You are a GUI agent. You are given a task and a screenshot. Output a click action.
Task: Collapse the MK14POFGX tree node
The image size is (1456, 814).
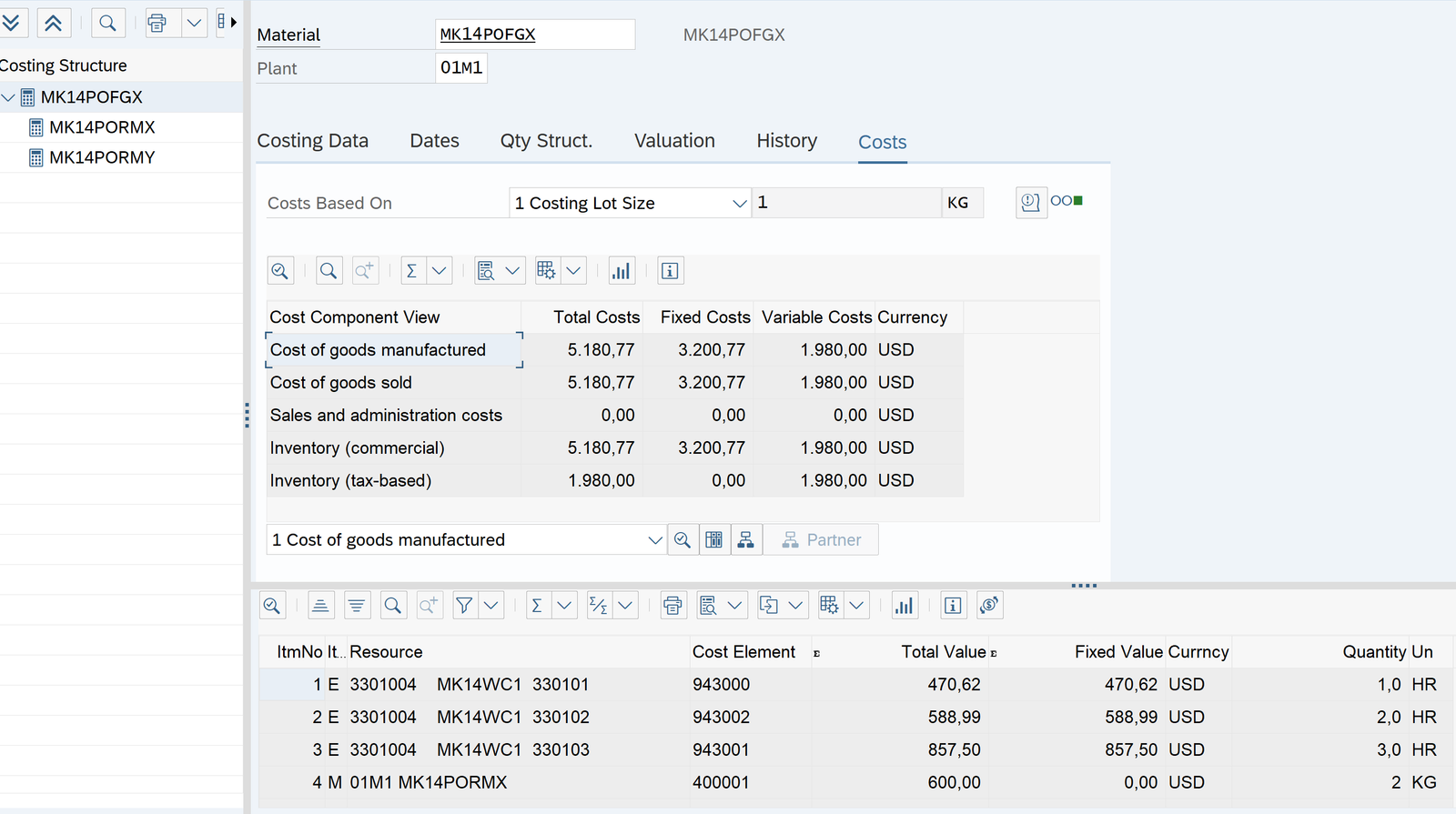9,97
